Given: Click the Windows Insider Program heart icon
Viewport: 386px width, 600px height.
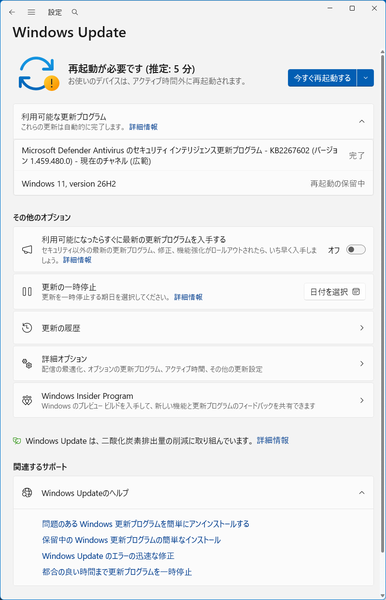Looking at the screenshot, I should point(27,400).
